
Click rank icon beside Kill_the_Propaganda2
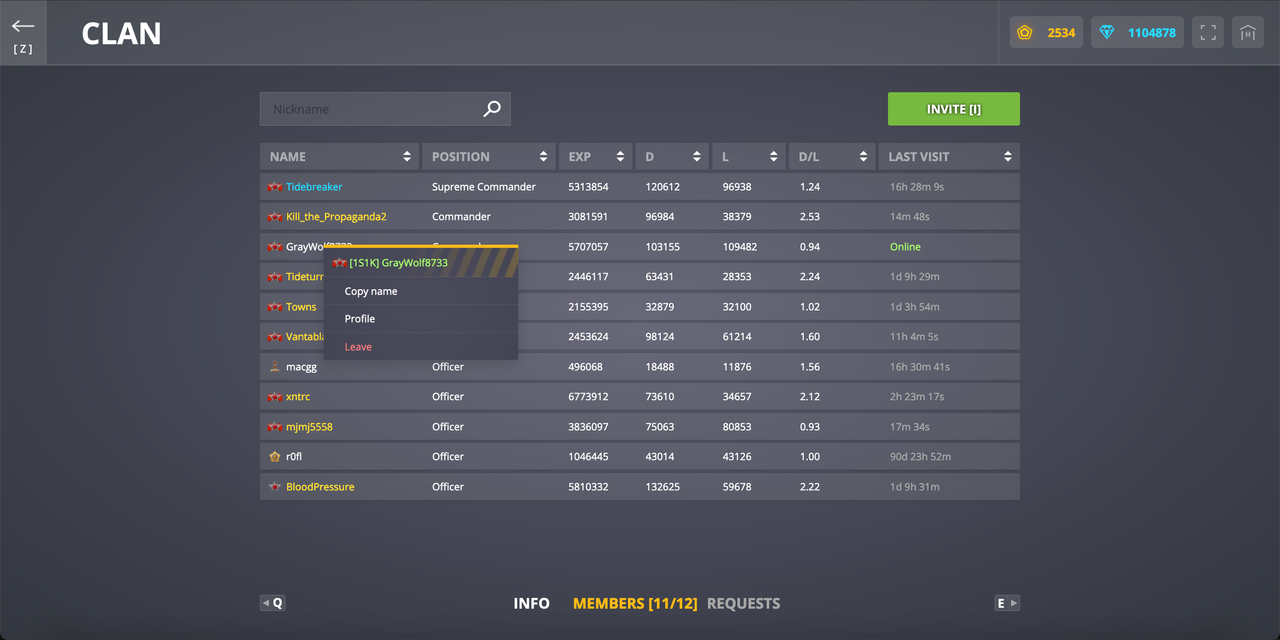(275, 217)
